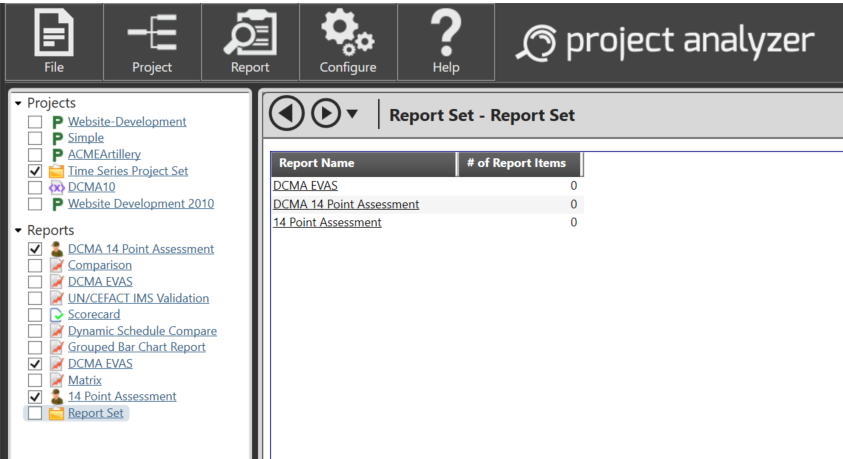The image size is (843, 459).
Task: Enable the Comparison report checkbox
Action: pyautogui.click(x=35, y=266)
